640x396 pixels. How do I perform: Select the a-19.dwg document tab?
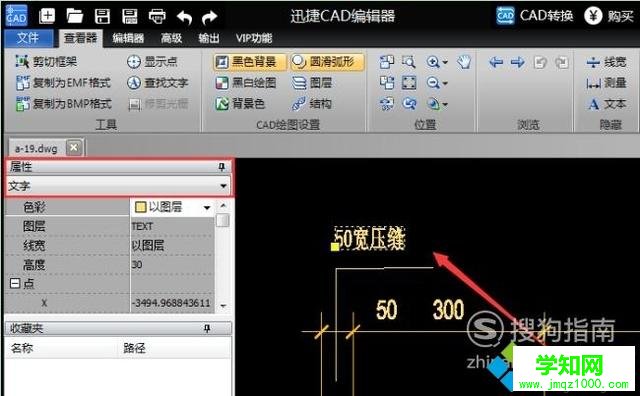point(36,148)
